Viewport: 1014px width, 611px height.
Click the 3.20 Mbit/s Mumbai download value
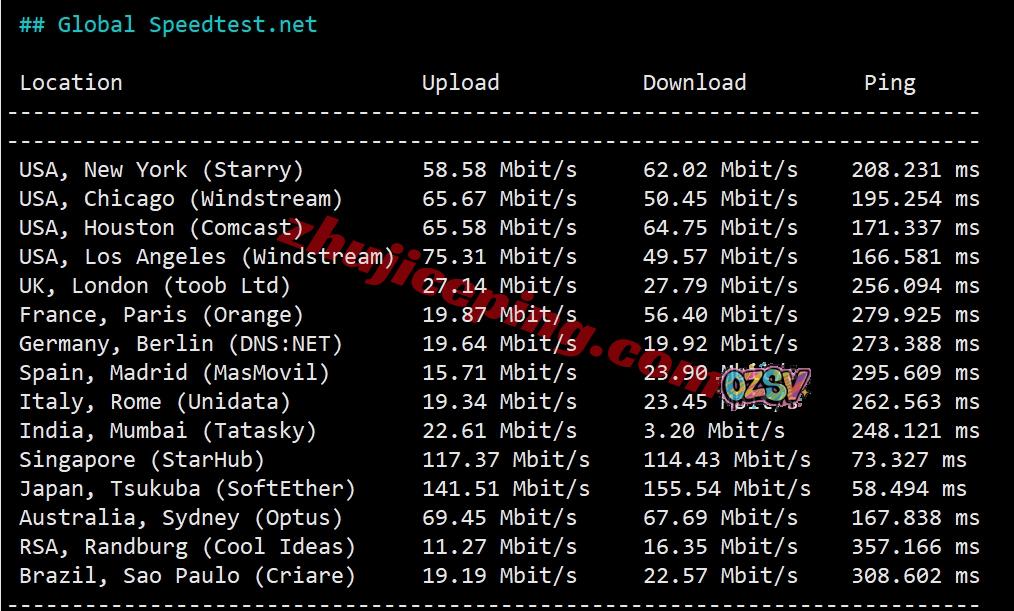click(714, 431)
